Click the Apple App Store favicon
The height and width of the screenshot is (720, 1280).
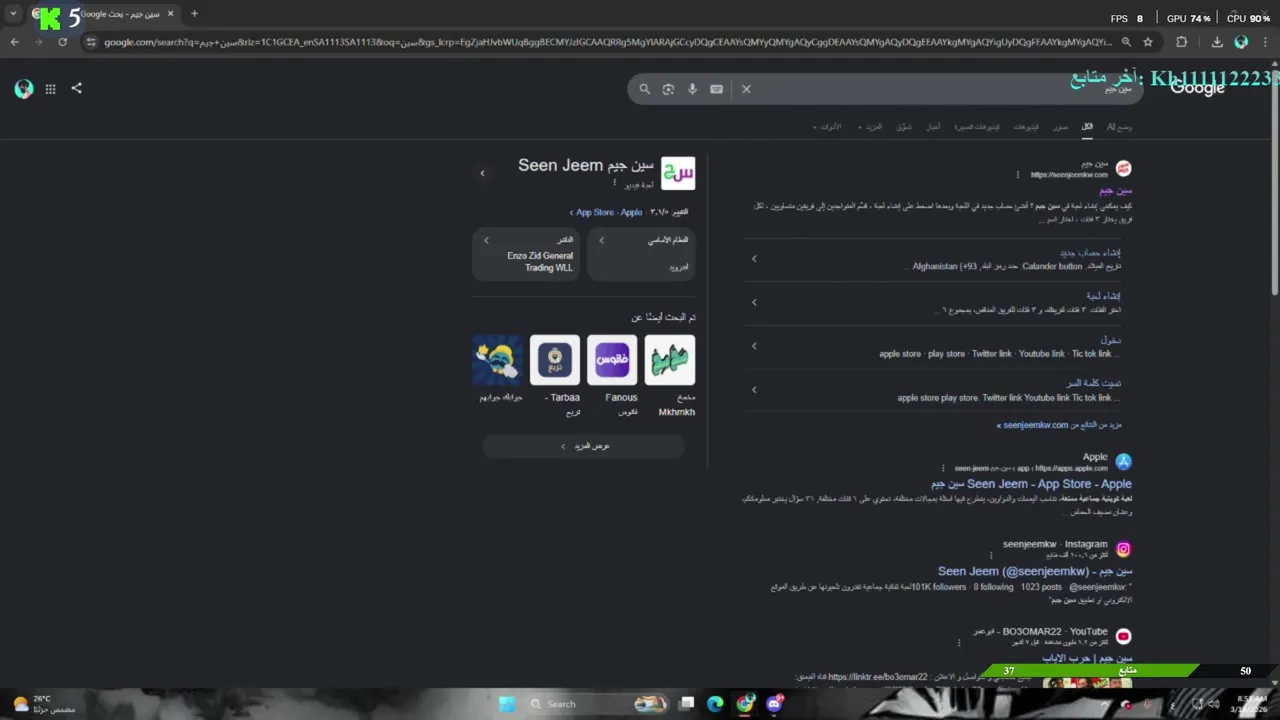pos(1123,461)
